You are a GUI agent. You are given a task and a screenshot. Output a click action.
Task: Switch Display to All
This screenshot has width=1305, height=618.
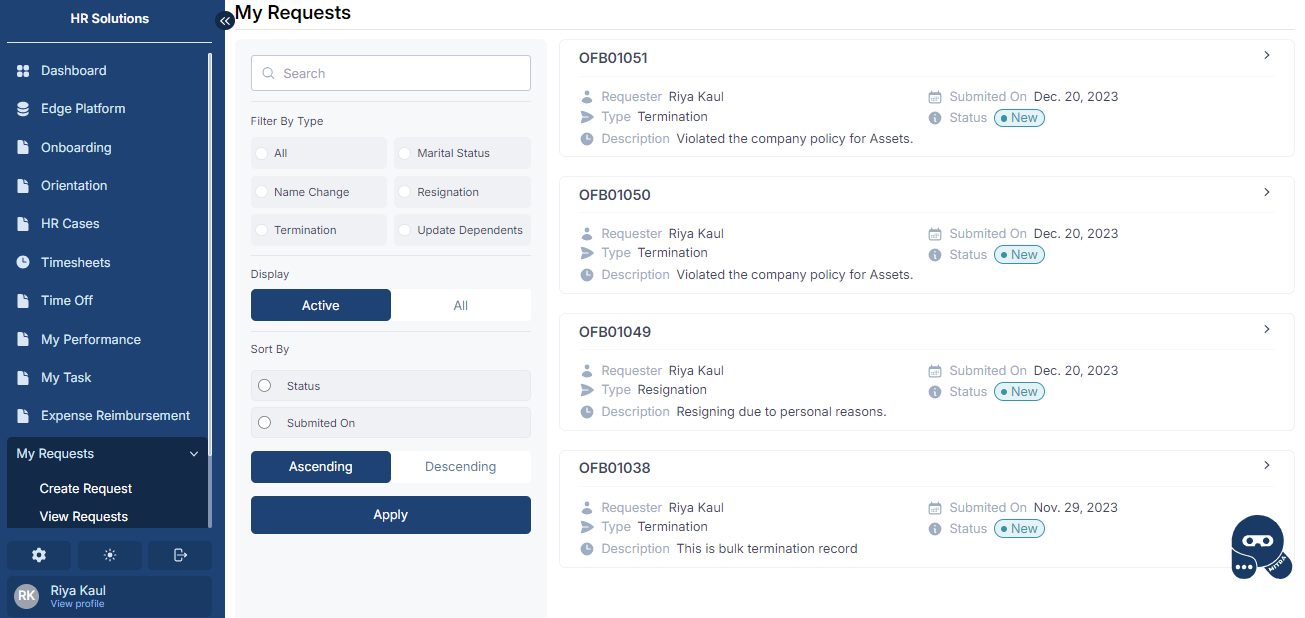coord(461,306)
